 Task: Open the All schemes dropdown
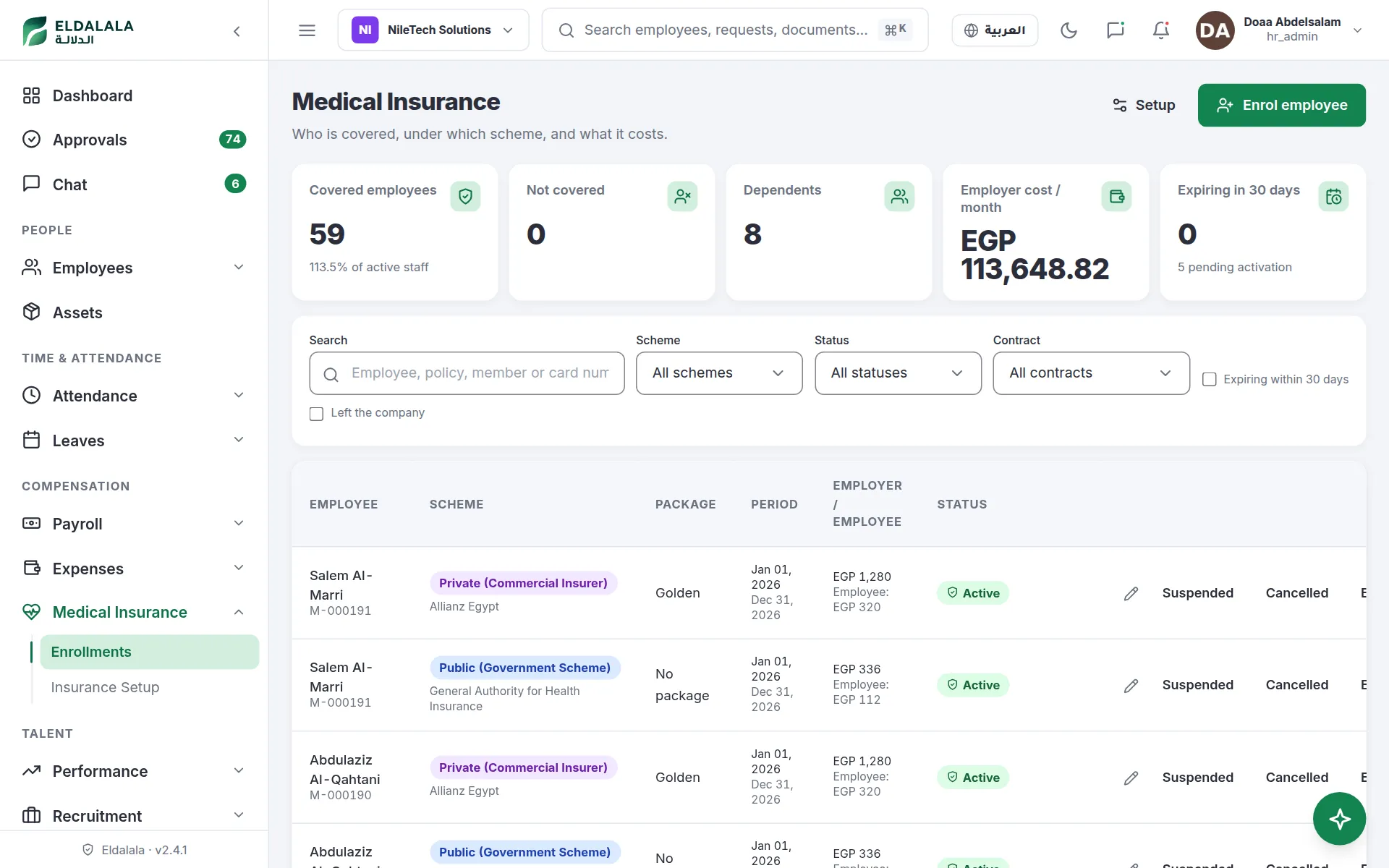coord(719,373)
